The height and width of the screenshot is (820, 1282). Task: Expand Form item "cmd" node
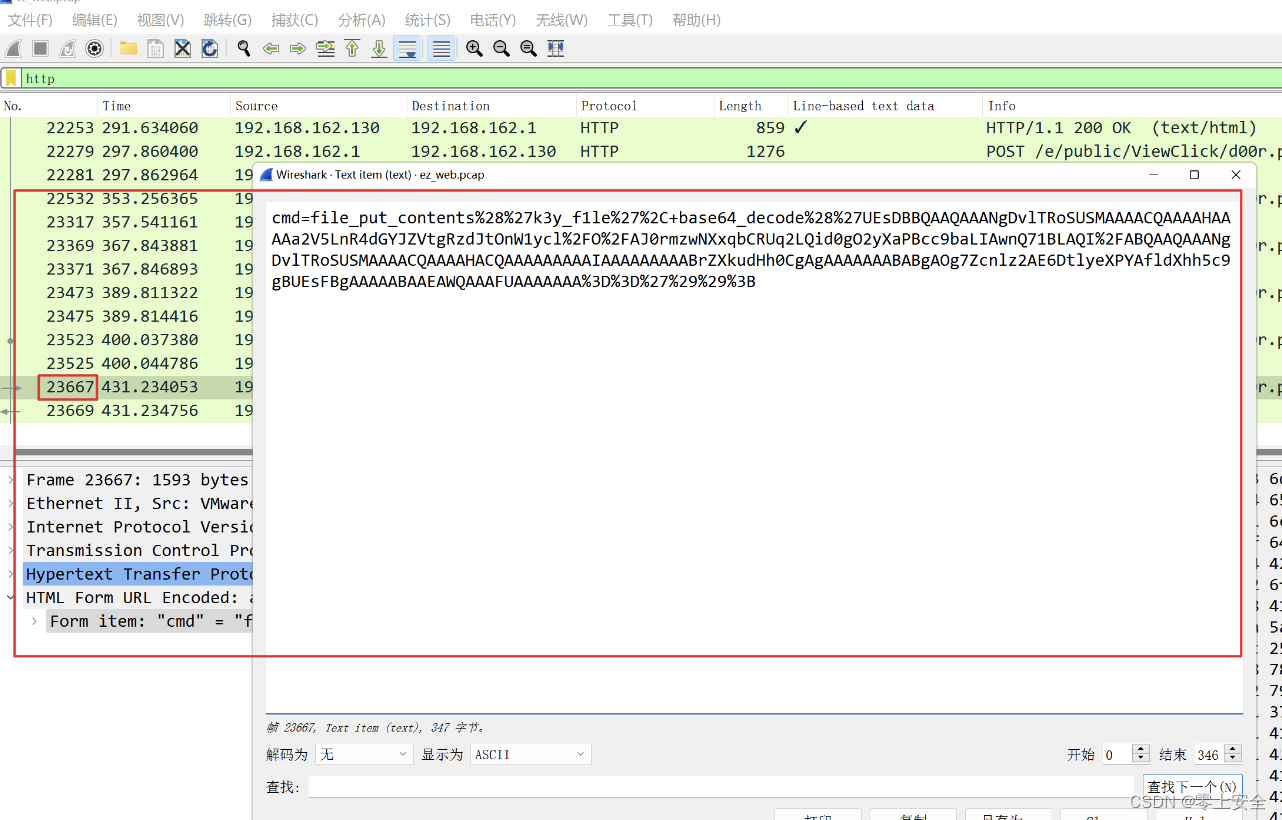point(34,621)
